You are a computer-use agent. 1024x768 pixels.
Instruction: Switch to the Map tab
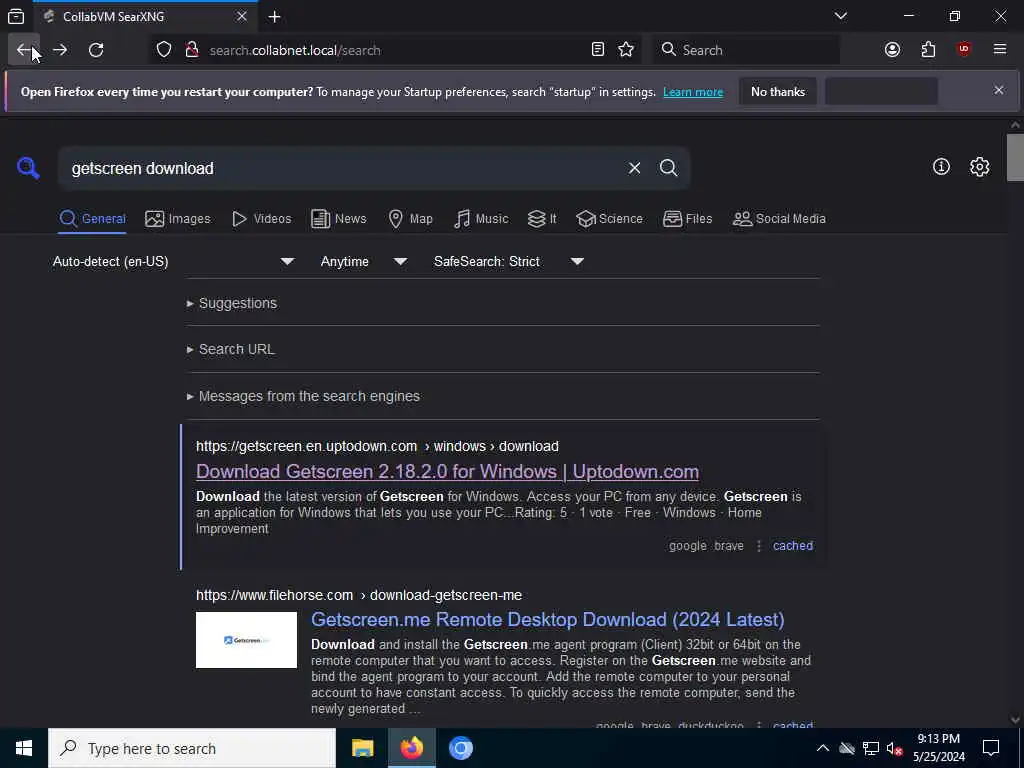410,219
